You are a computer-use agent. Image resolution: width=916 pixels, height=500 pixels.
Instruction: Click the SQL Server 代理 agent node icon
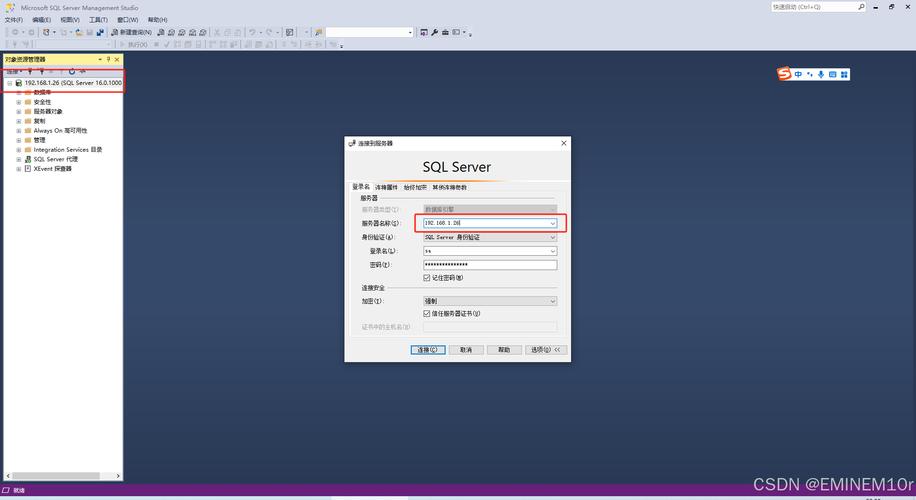[x=27, y=159]
